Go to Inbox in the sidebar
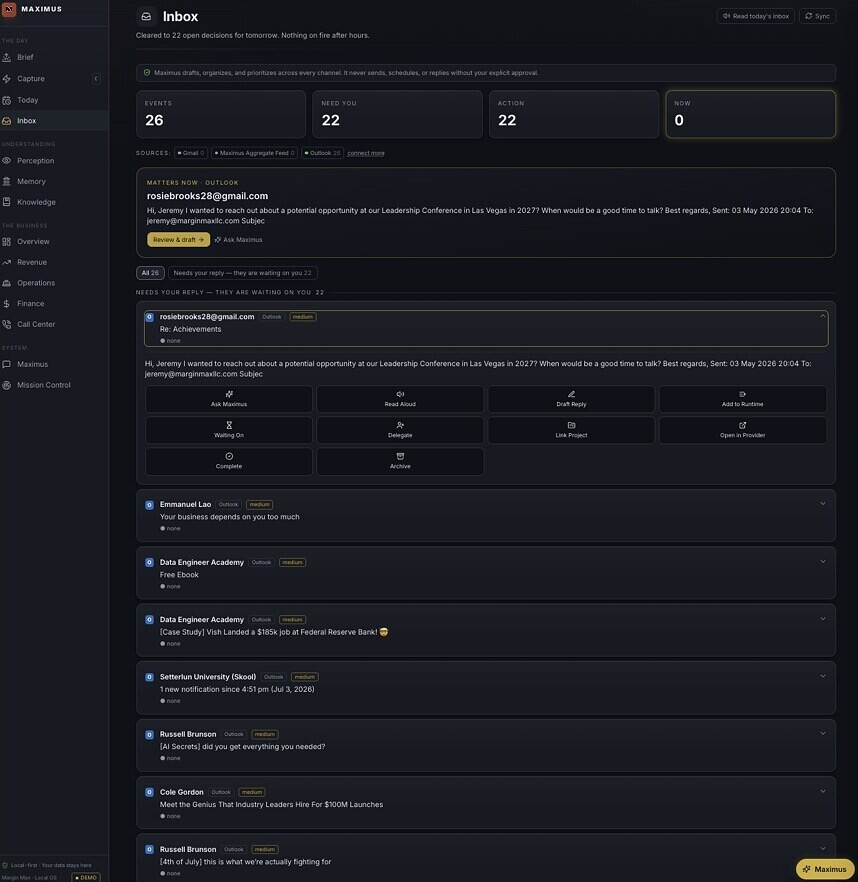The height and width of the screenshot is (882, 858). 54,121
